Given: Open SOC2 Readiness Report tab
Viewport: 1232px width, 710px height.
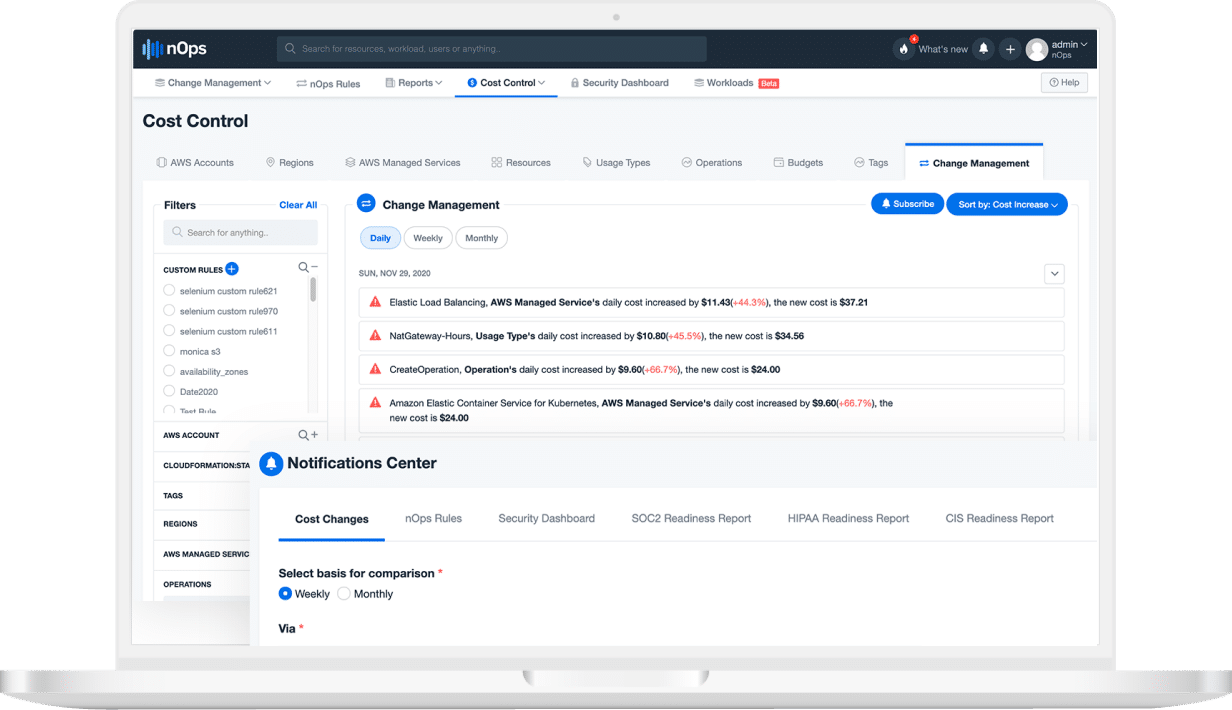Looking at the screenshot, I should (691, 518).
